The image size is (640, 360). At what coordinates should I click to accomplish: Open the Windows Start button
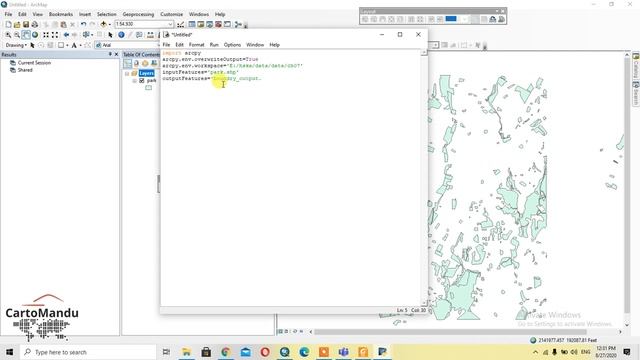click(x=10, y=352)
